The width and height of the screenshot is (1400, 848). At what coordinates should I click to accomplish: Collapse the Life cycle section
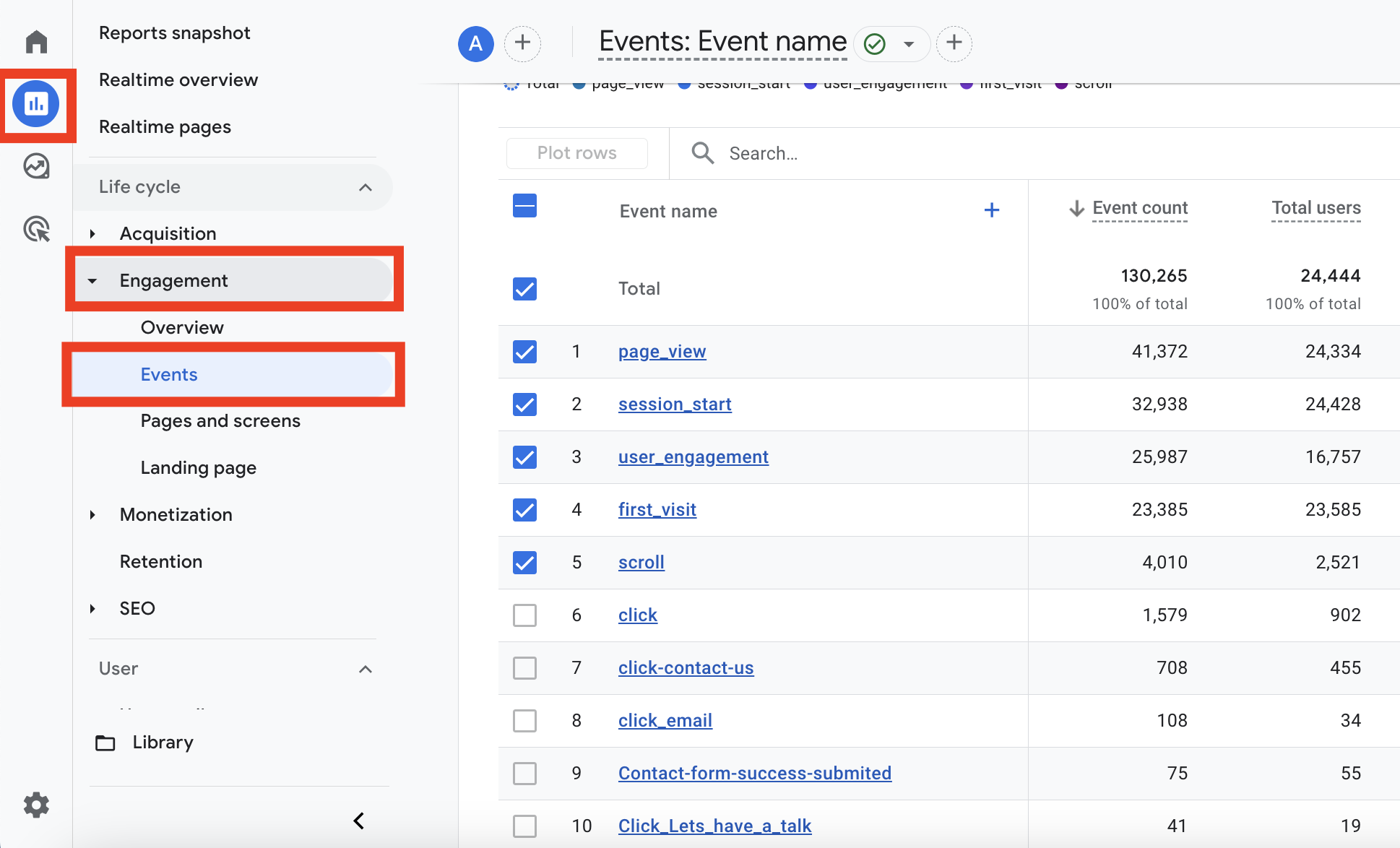point(366,187)
